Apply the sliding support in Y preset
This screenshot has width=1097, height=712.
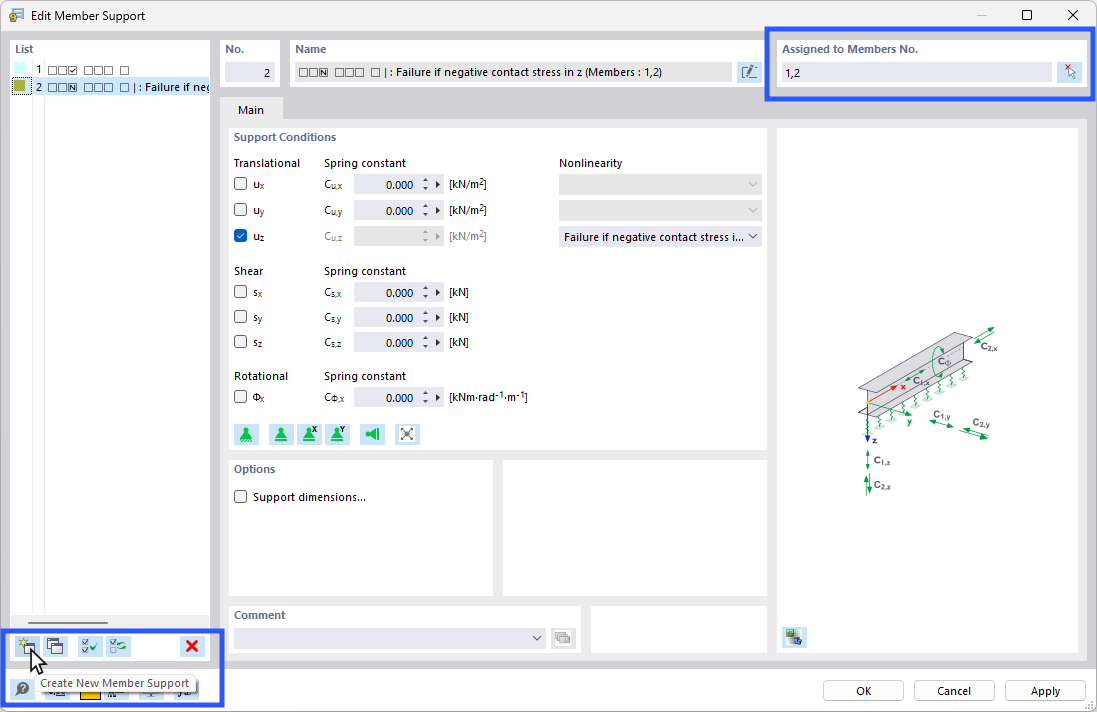[x=340, y=433]
